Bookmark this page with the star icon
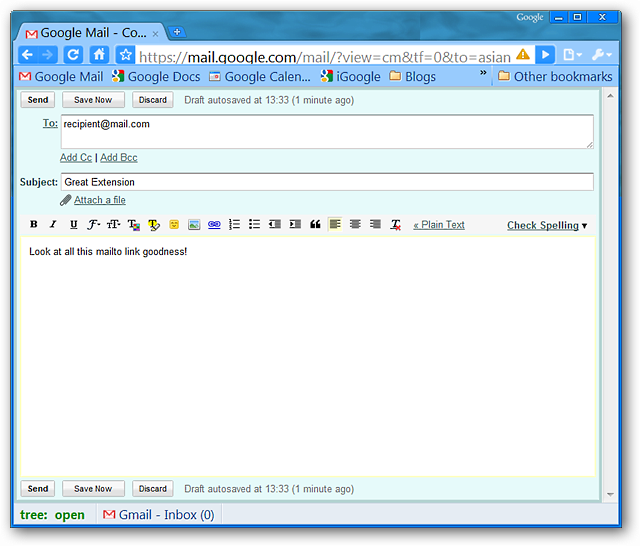 (x=125, y=55)
